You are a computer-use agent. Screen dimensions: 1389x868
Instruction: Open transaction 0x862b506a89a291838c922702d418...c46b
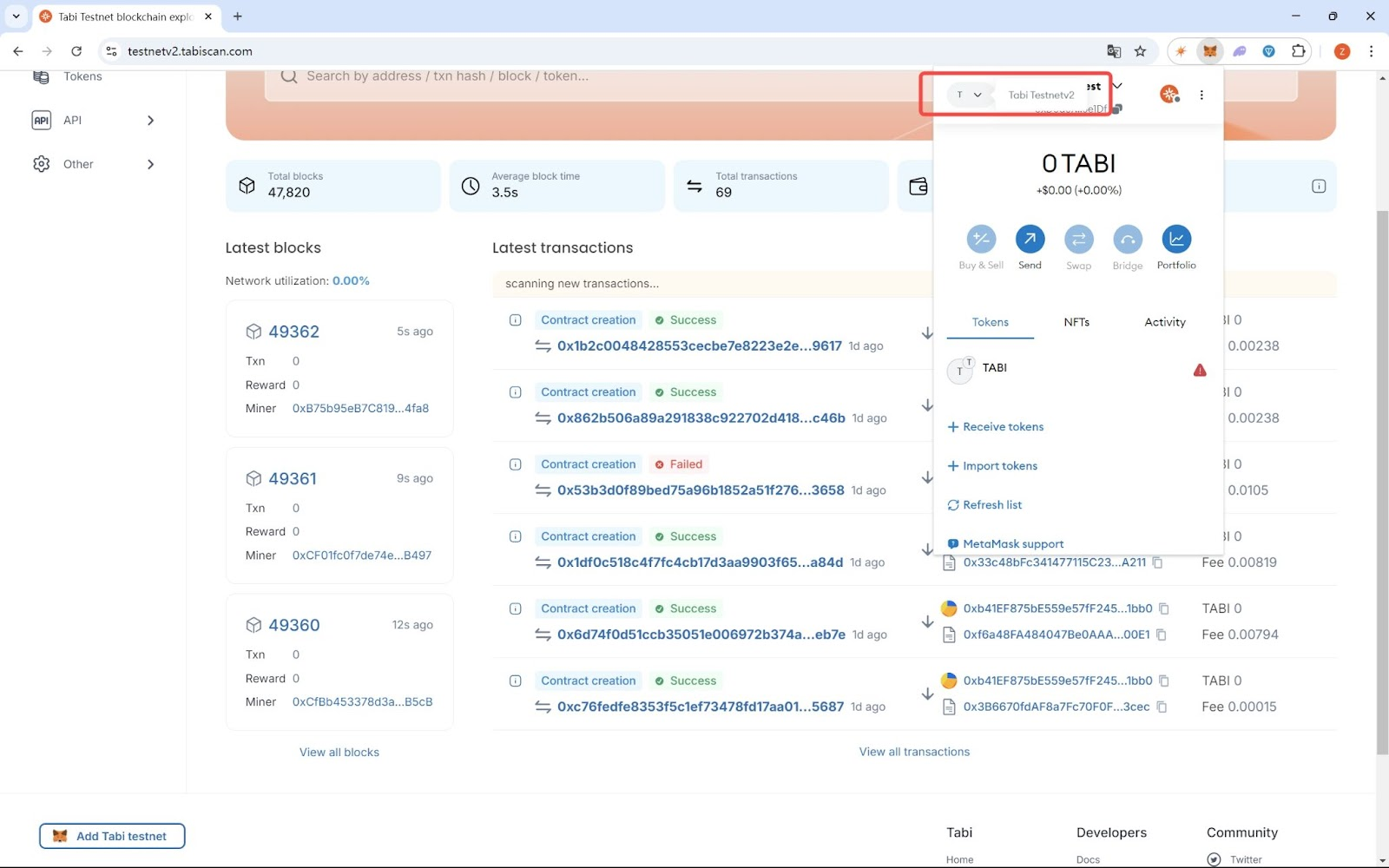[x=701, y=418]
